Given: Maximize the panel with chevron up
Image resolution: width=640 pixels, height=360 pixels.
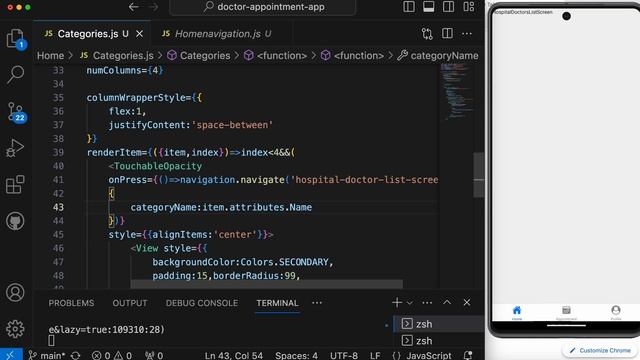Looking at the screenshot, I should click(447, 302).
